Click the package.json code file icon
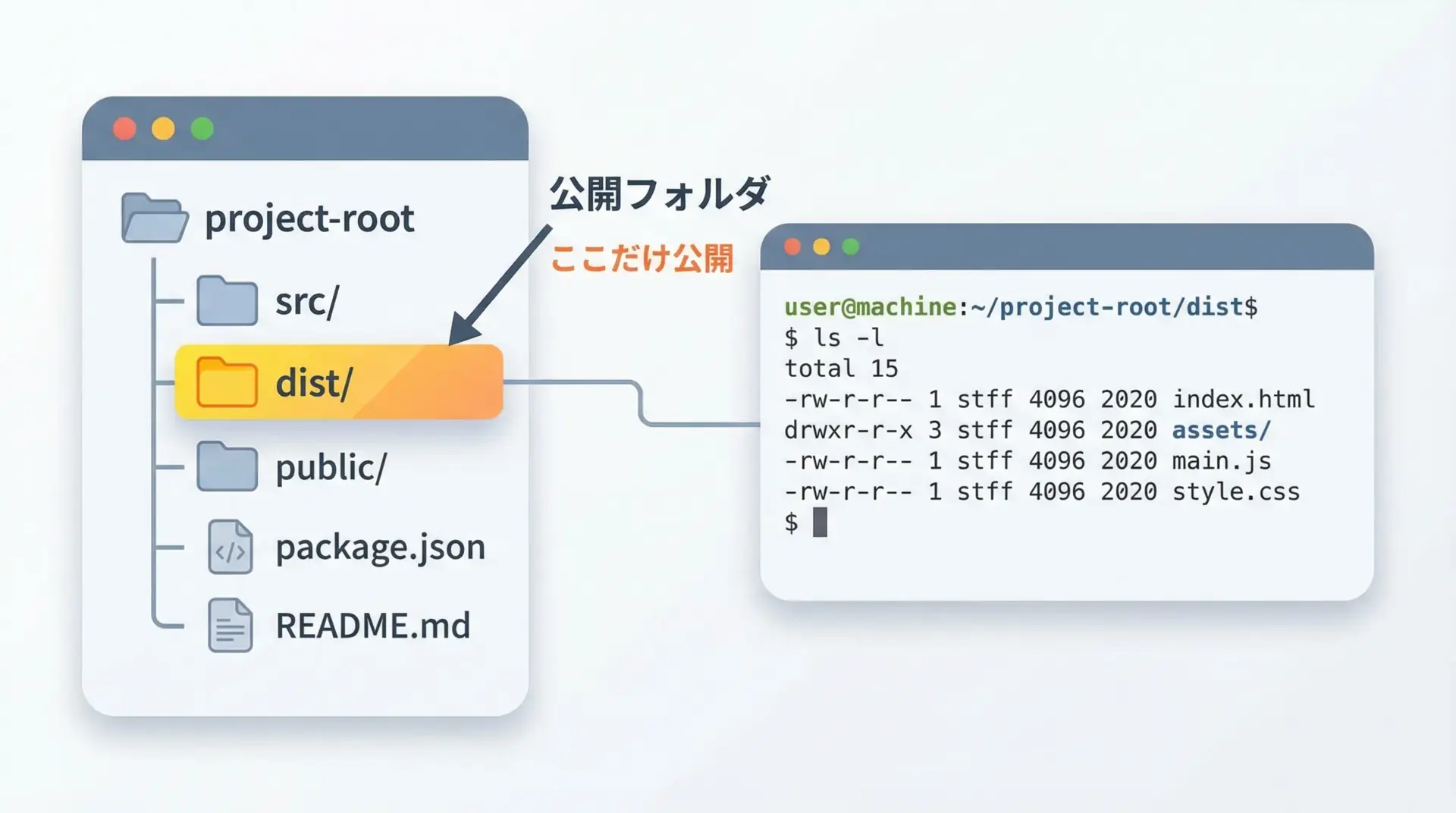 (x=230, y=547)
